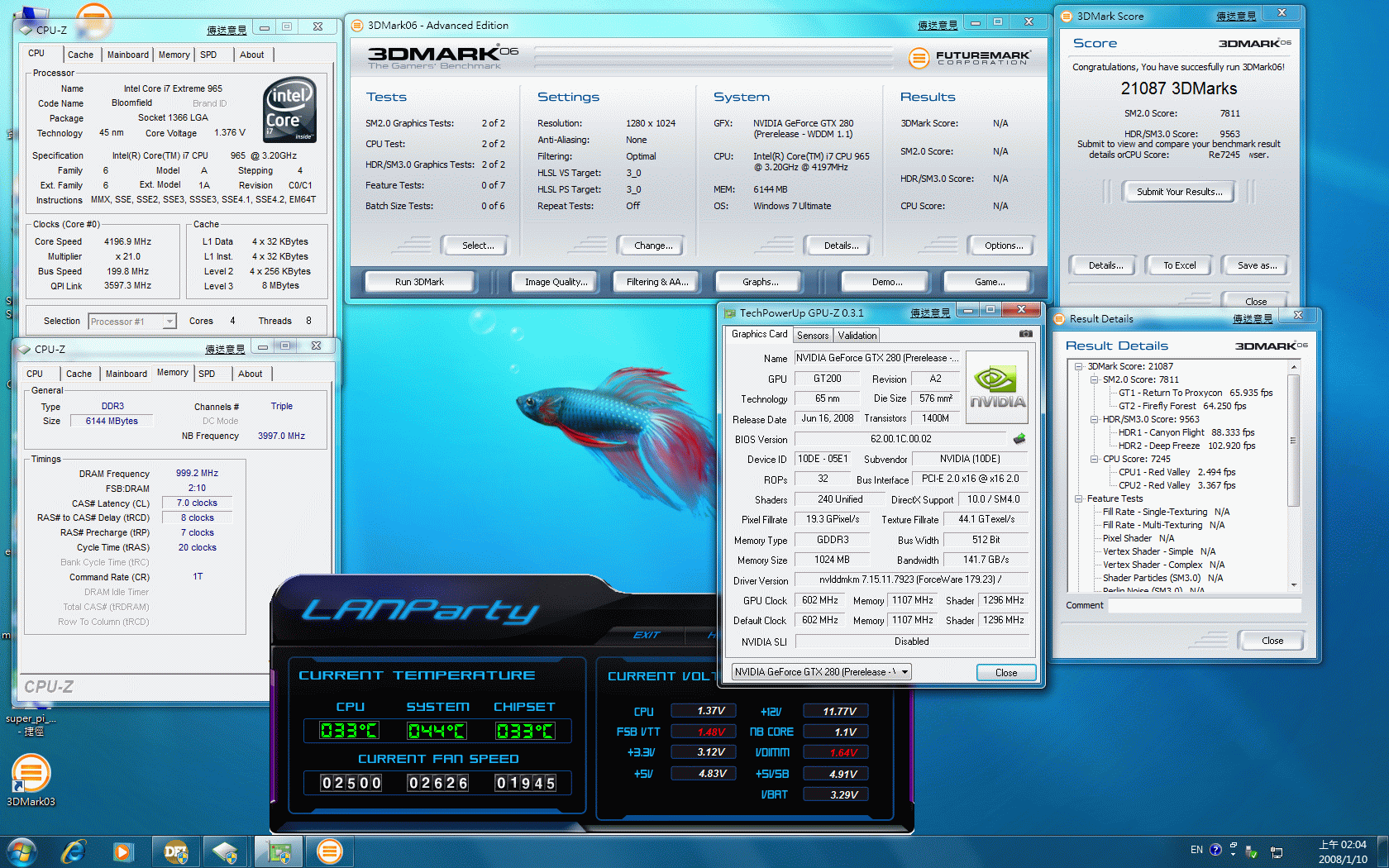Click the GPU-Z Close button
Image resolution: width=1389 pixels, height=868 pixels.
(x=1006, y=673)
